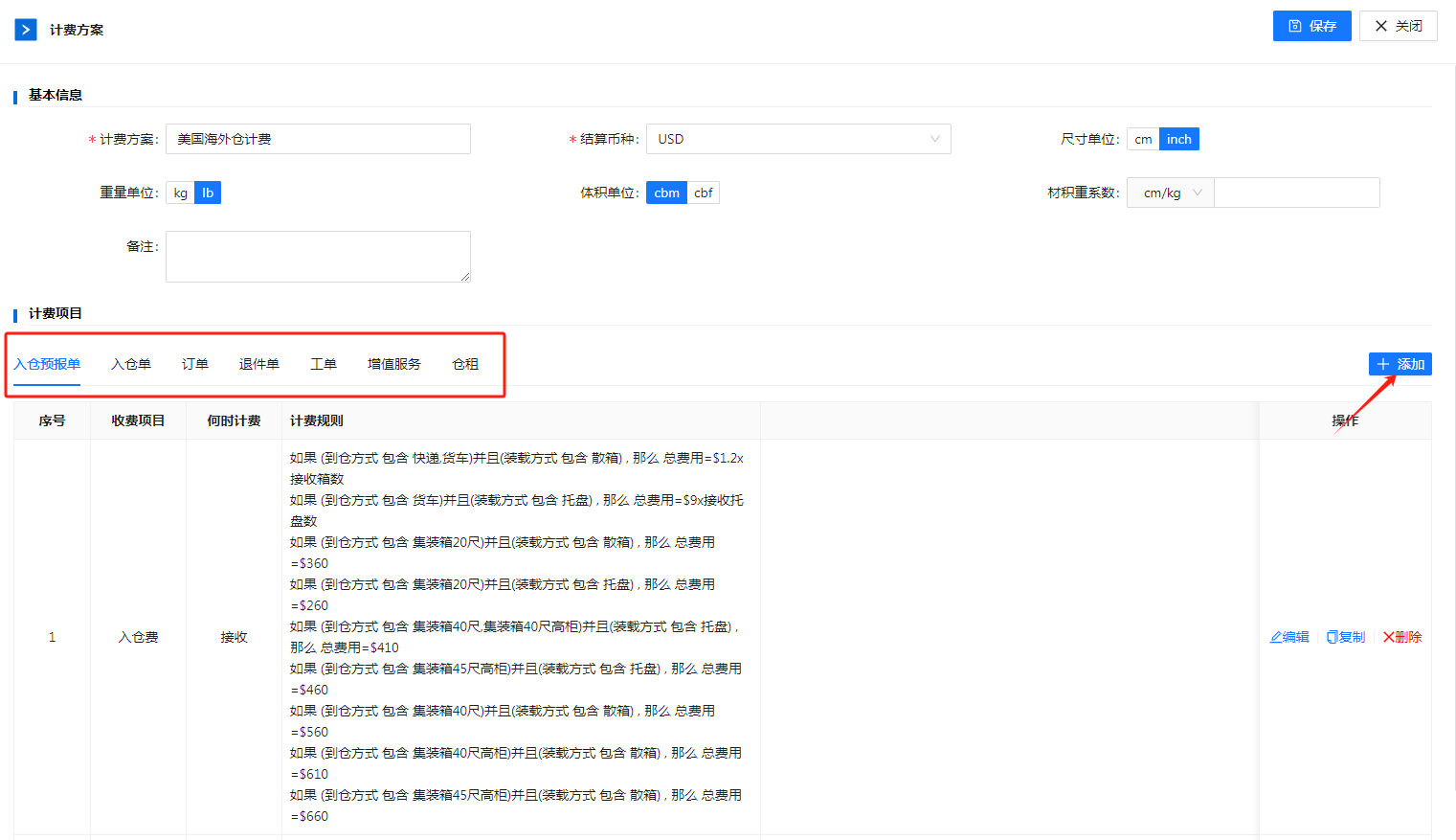Image resolution: width=1456 pixels, height=840 pixels.
Task: Click the 计费方案 name input field
Action: (x=318, y=139)
